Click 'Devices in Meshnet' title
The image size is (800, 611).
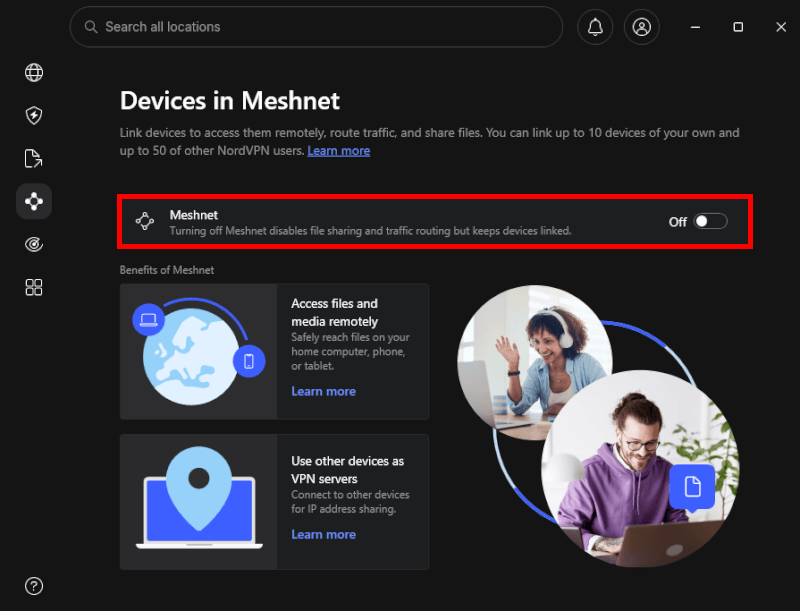(230, 100)
